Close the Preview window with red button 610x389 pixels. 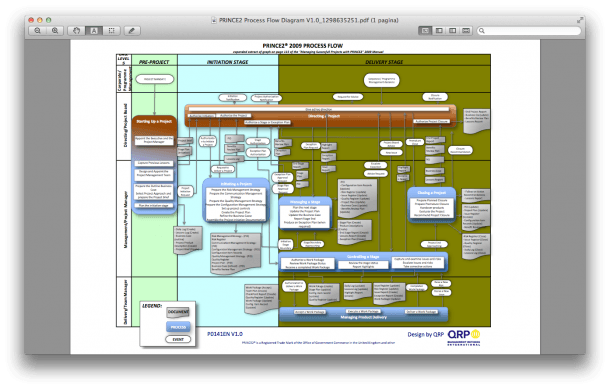point(31,20)
